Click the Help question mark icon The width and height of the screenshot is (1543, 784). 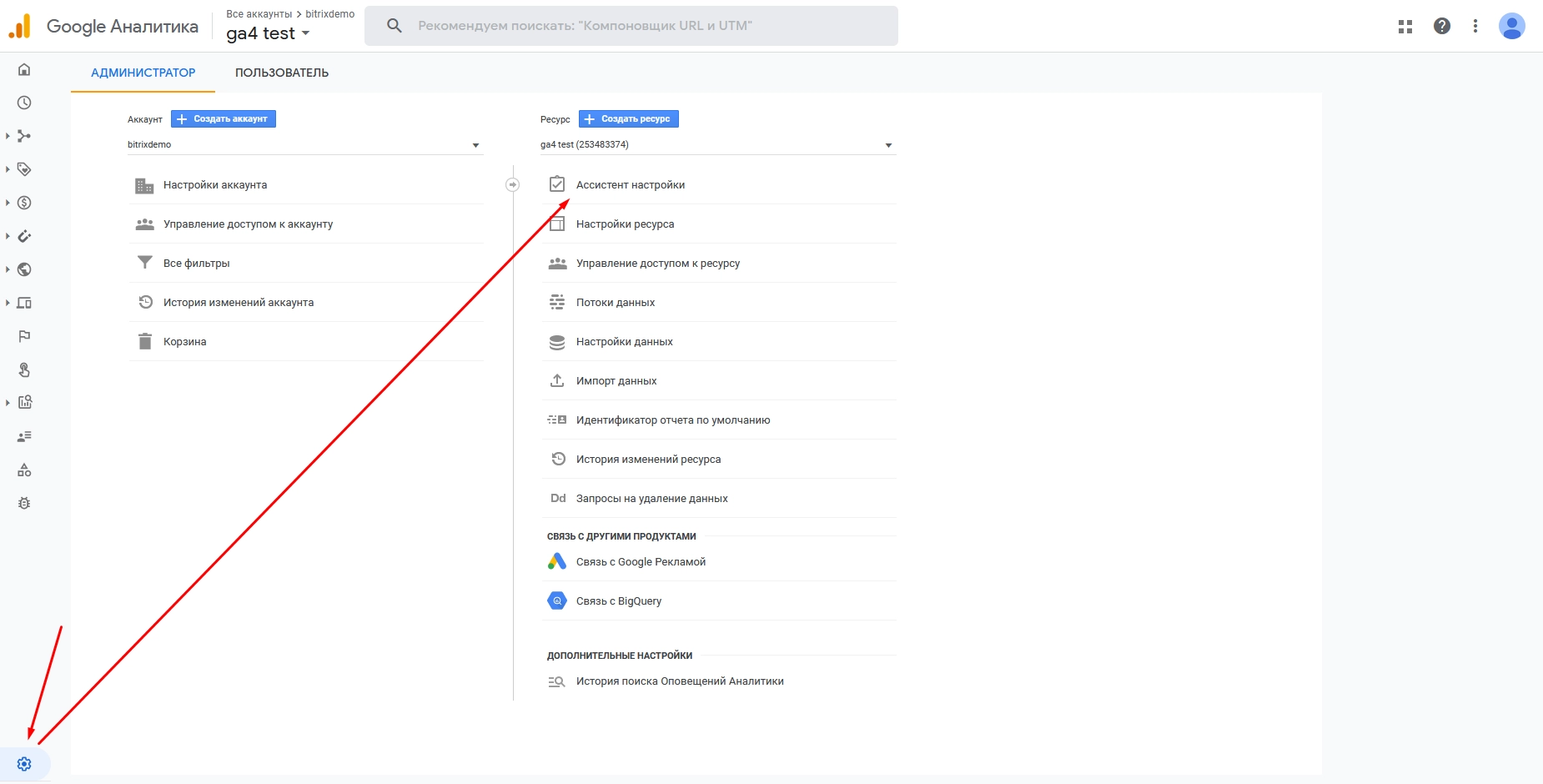pyautogui.click(x=1442, y=26)
